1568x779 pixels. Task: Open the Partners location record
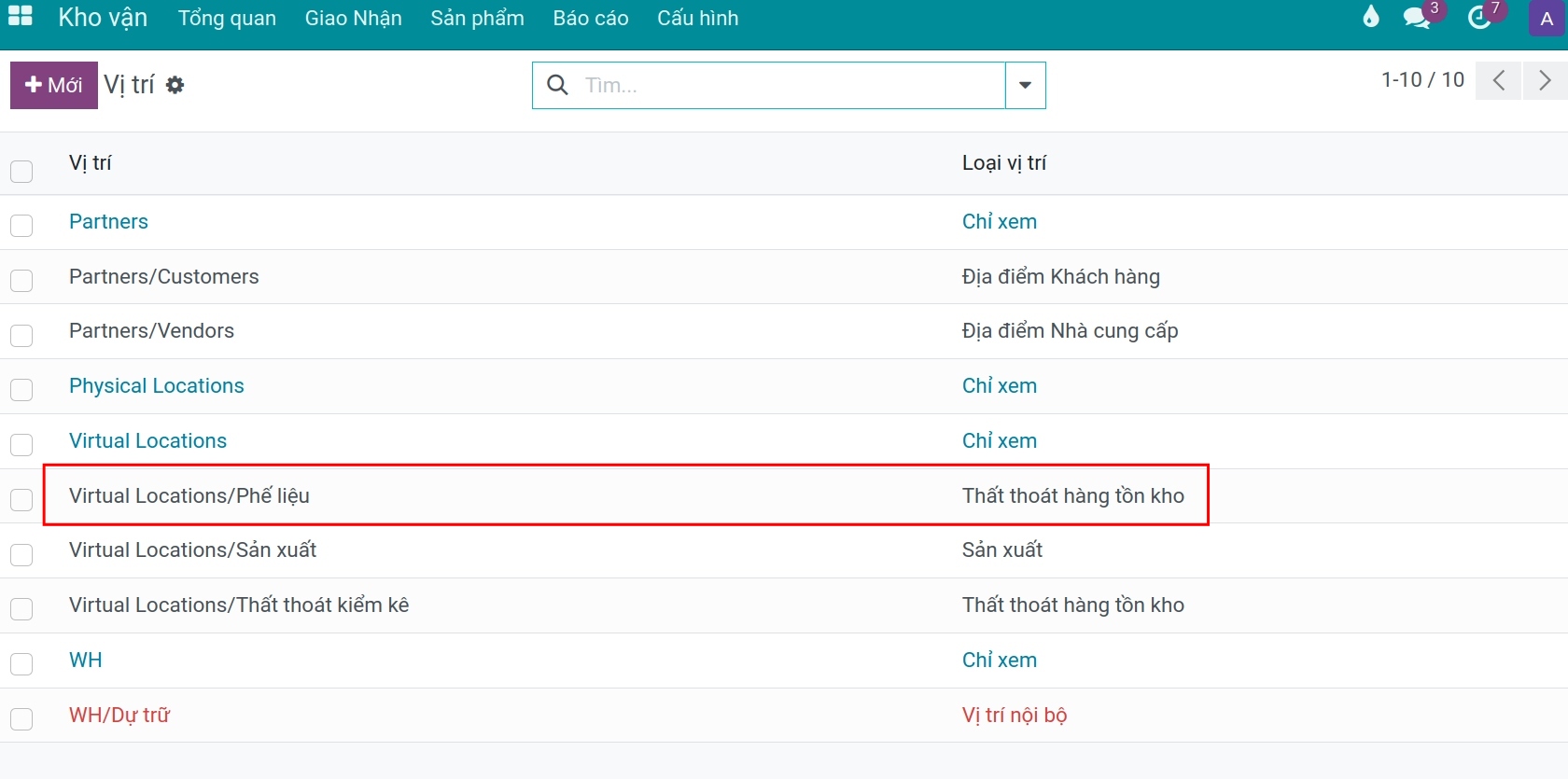click(x=108, y=221)
